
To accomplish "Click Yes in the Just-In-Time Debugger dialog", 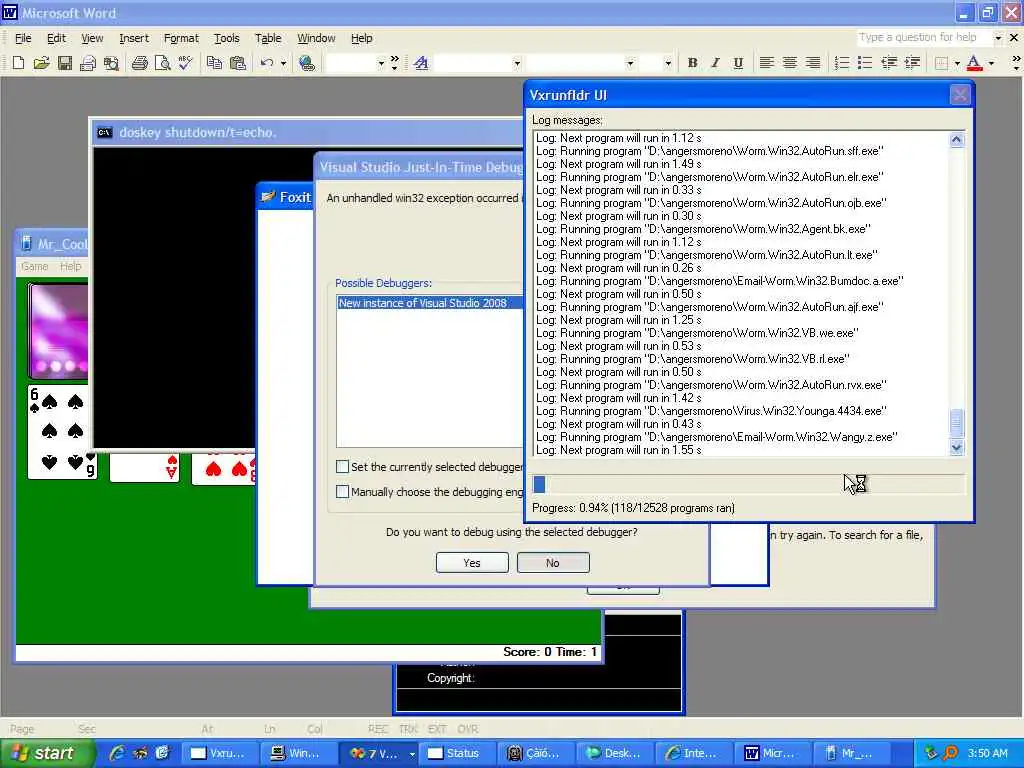I will coord(472,562).
